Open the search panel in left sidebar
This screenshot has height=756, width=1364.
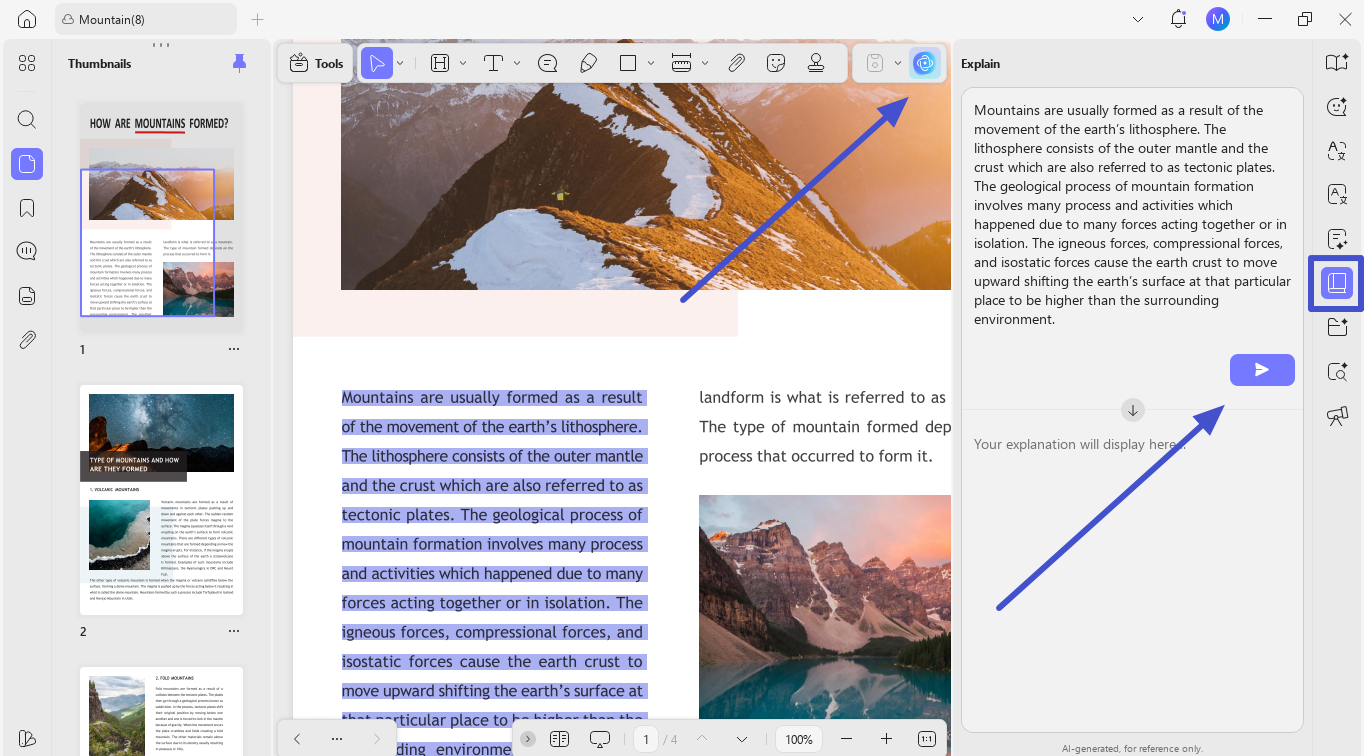tap(27, 119)
